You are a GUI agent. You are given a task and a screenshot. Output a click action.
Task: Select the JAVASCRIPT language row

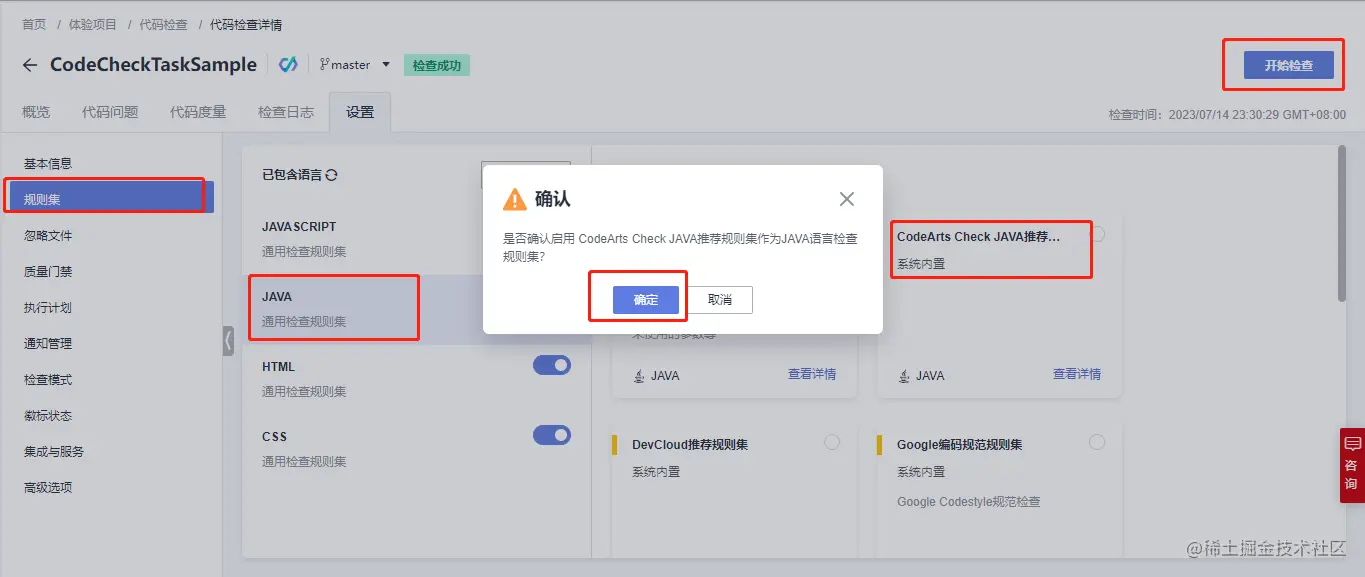(x=416, y=240)
